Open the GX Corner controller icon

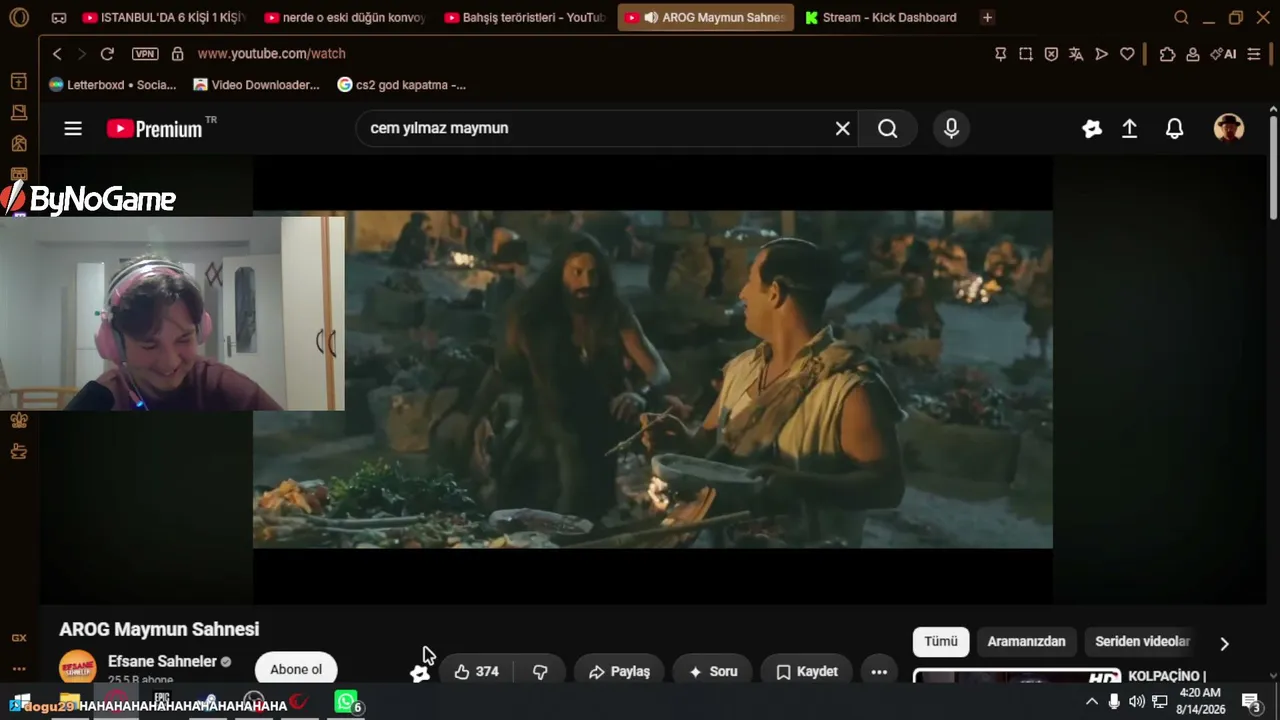[x=59, y=18]
